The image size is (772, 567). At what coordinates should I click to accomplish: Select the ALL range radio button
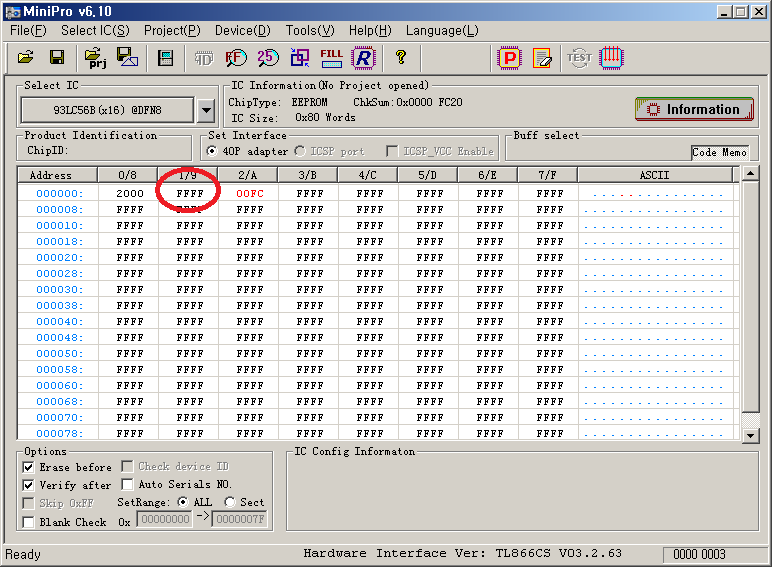[x=183, y=502]
